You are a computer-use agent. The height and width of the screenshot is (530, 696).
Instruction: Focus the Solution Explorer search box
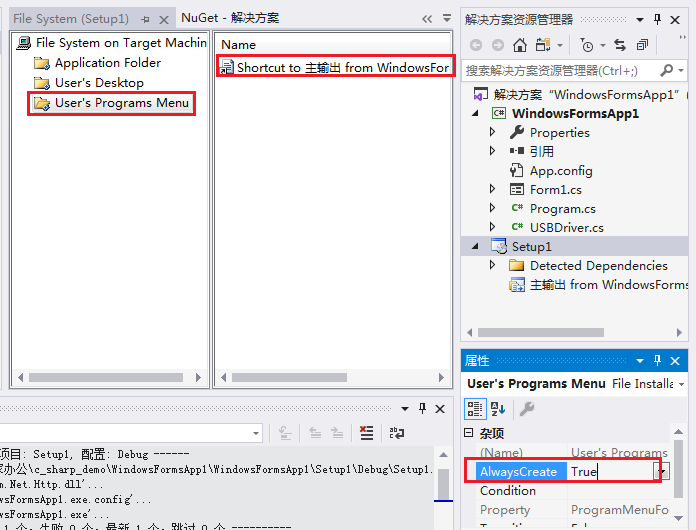click(x=559, y=71)
